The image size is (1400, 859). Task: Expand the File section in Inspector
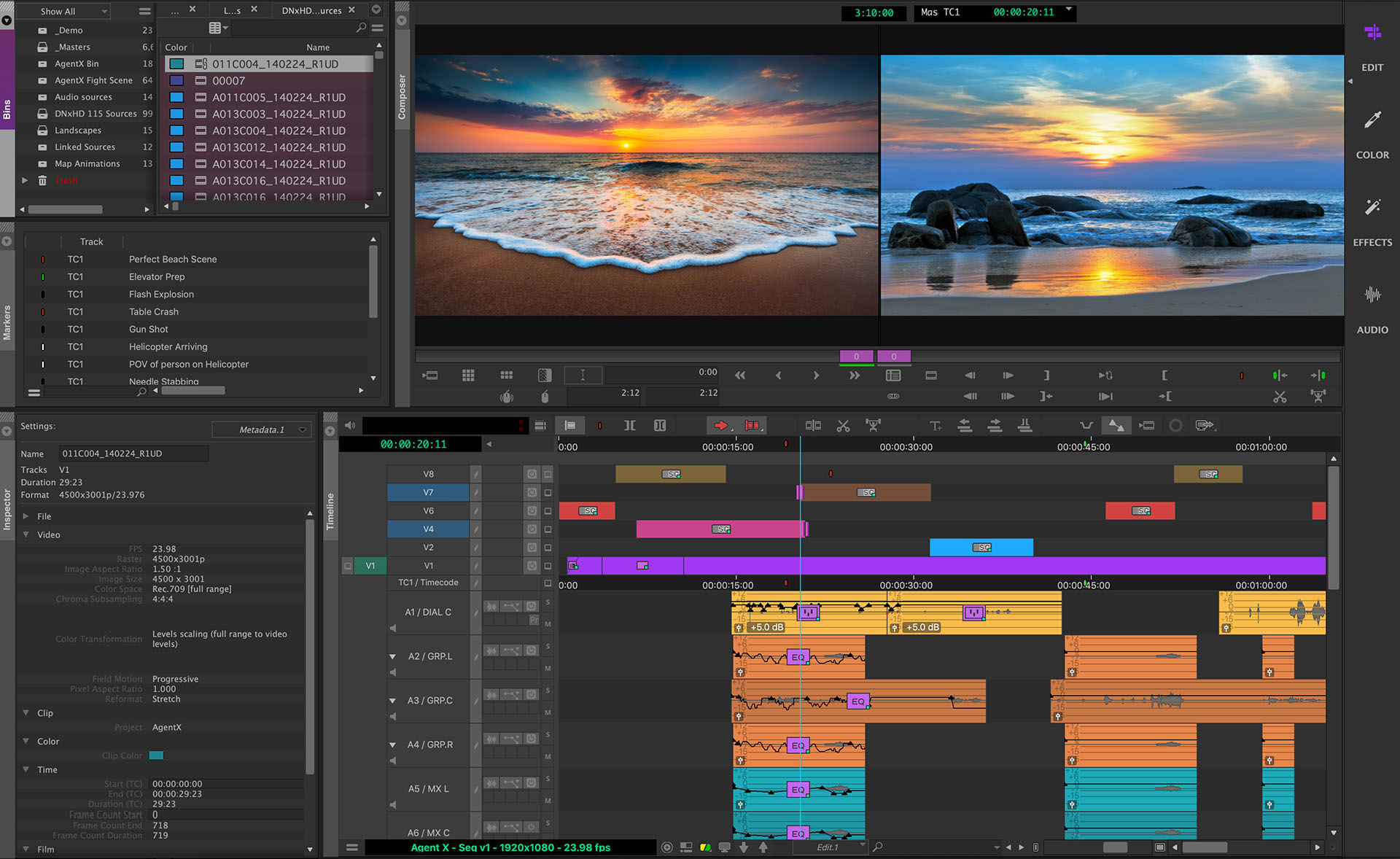pos(26,516)
